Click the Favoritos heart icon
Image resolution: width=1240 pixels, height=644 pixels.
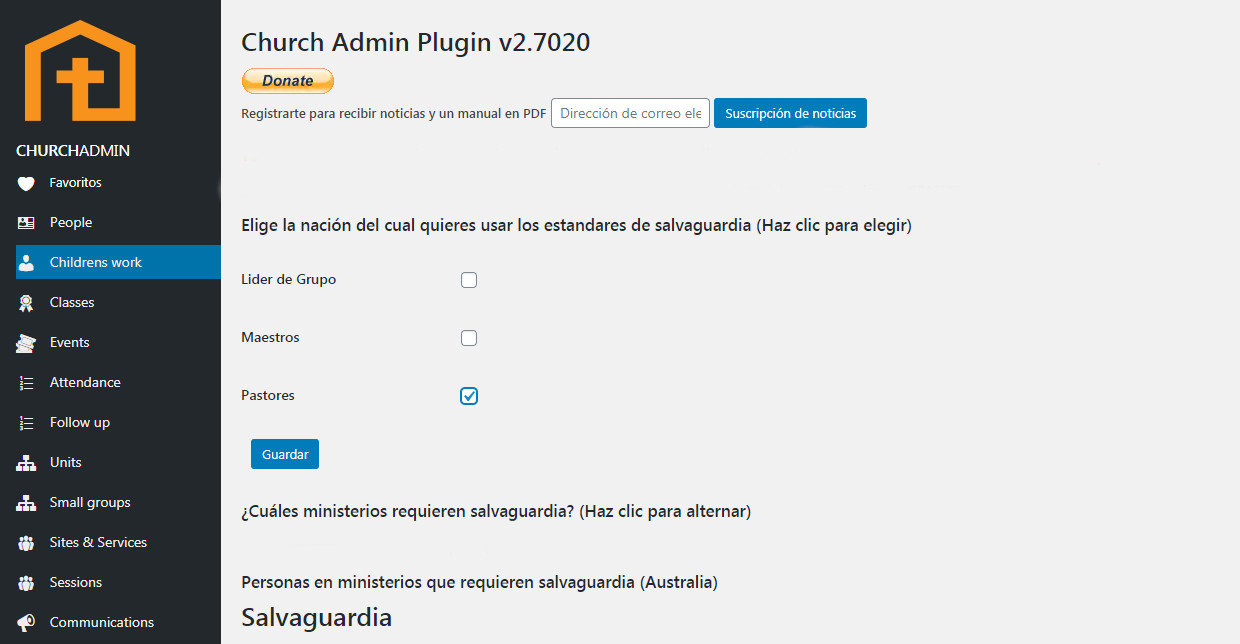point(26,183)
